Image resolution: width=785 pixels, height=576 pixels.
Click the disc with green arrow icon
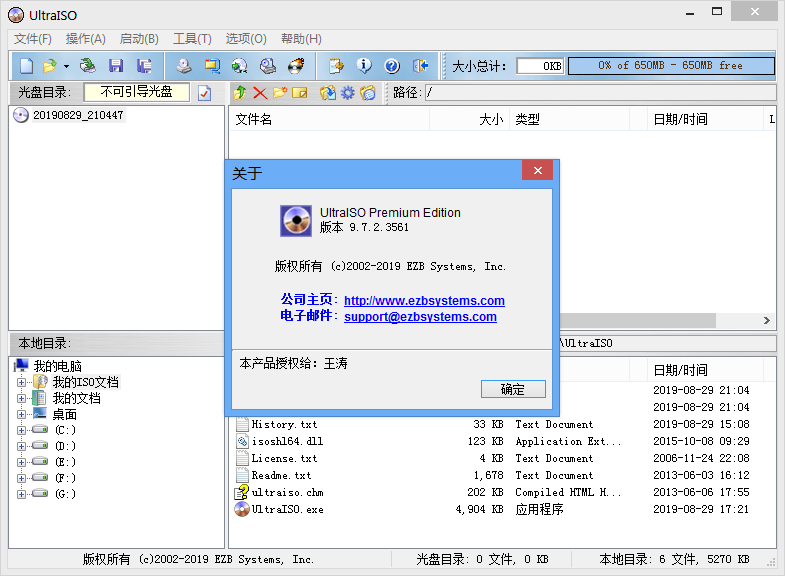point(240,66)
